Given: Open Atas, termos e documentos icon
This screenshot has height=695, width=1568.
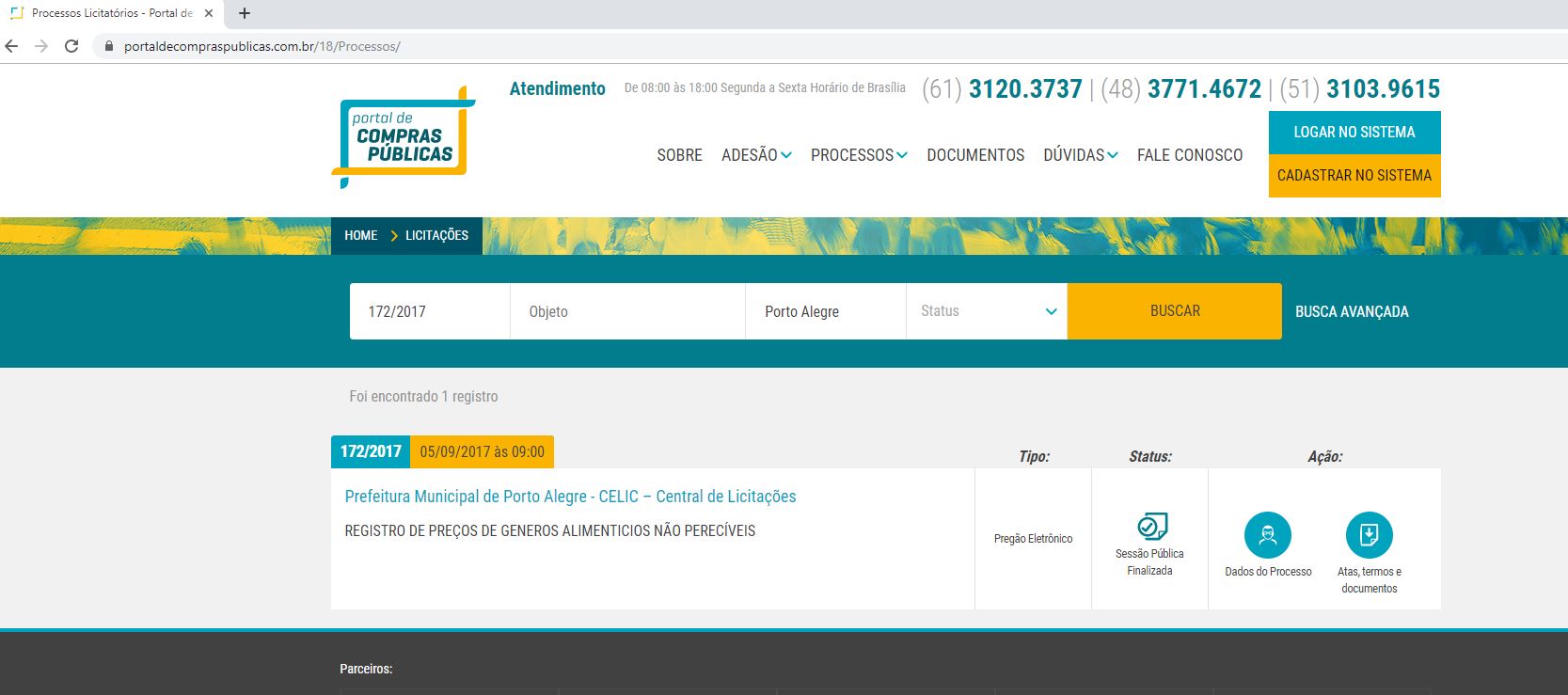Looking at the screenshot, I should pyautogui.click(x=1369, y=535).
